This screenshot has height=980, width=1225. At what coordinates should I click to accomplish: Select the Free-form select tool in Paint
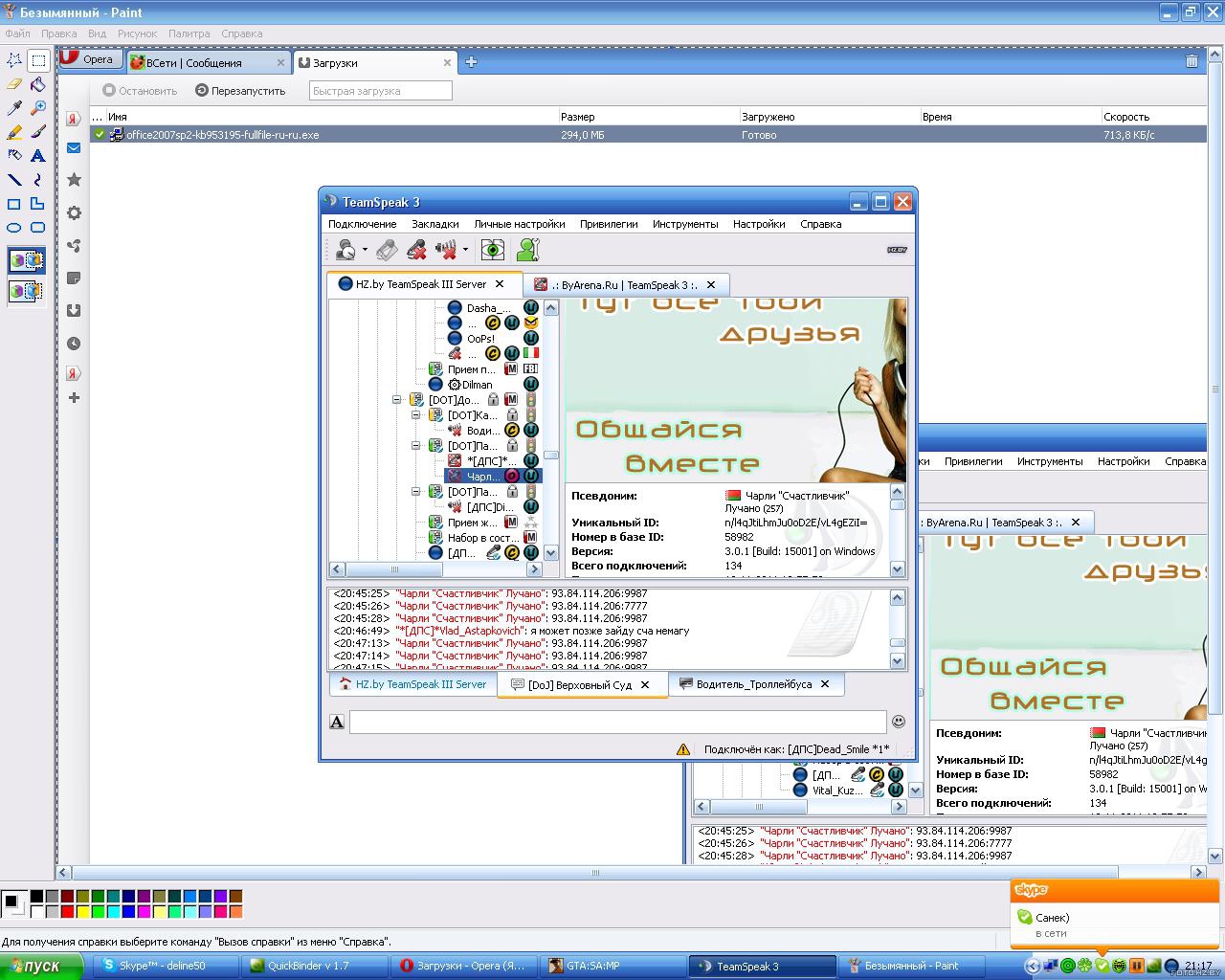pyautogui.click(x=14, y=60)
